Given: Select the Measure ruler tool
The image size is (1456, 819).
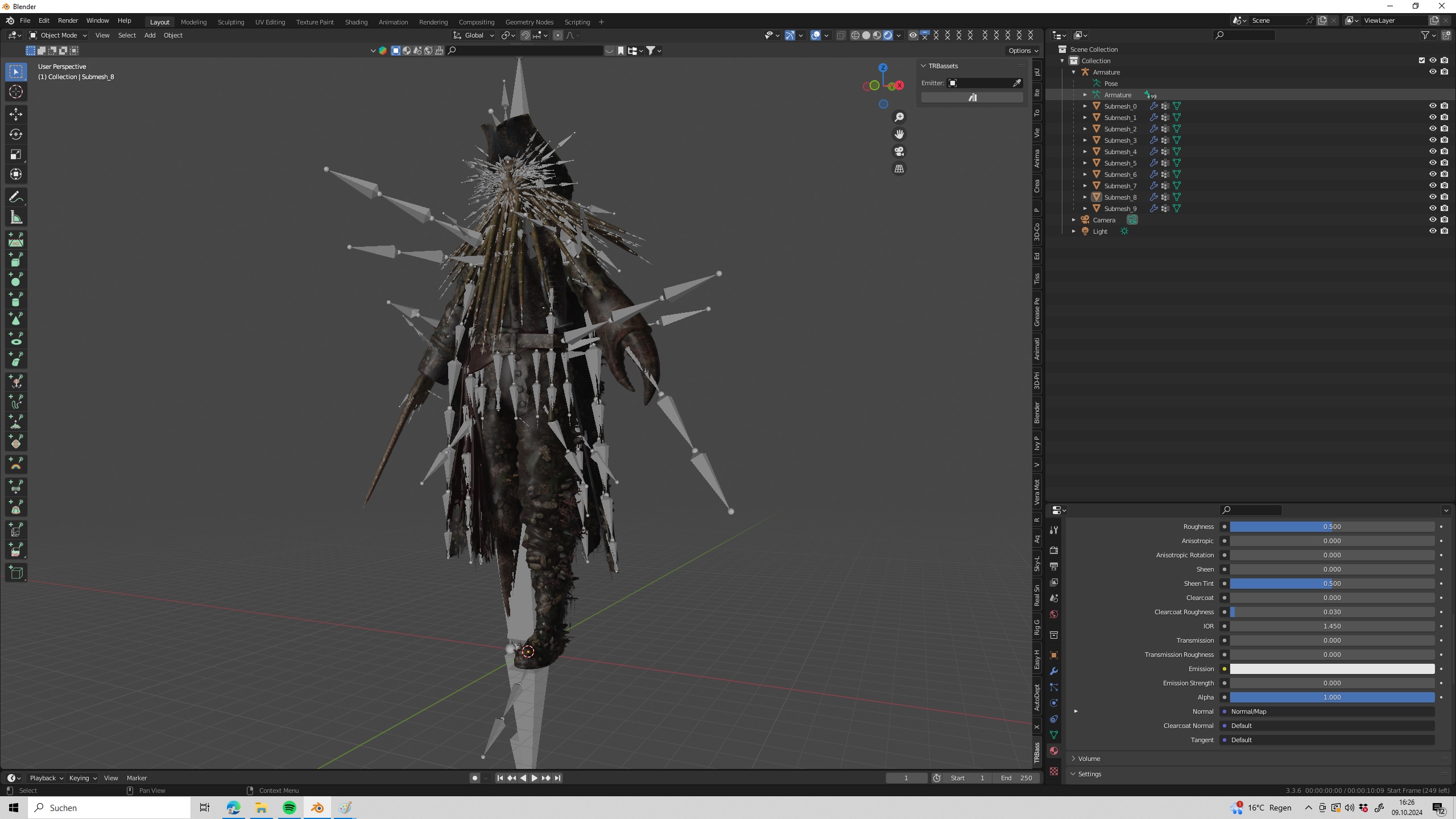Looking at the screenshot, I should pyautogui.click(x=16, y=217).
